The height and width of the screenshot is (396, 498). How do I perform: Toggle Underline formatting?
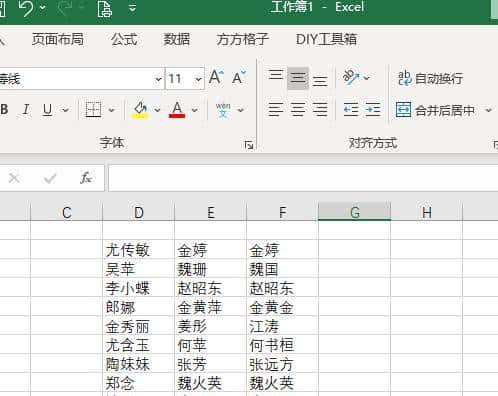click(48, 109)
